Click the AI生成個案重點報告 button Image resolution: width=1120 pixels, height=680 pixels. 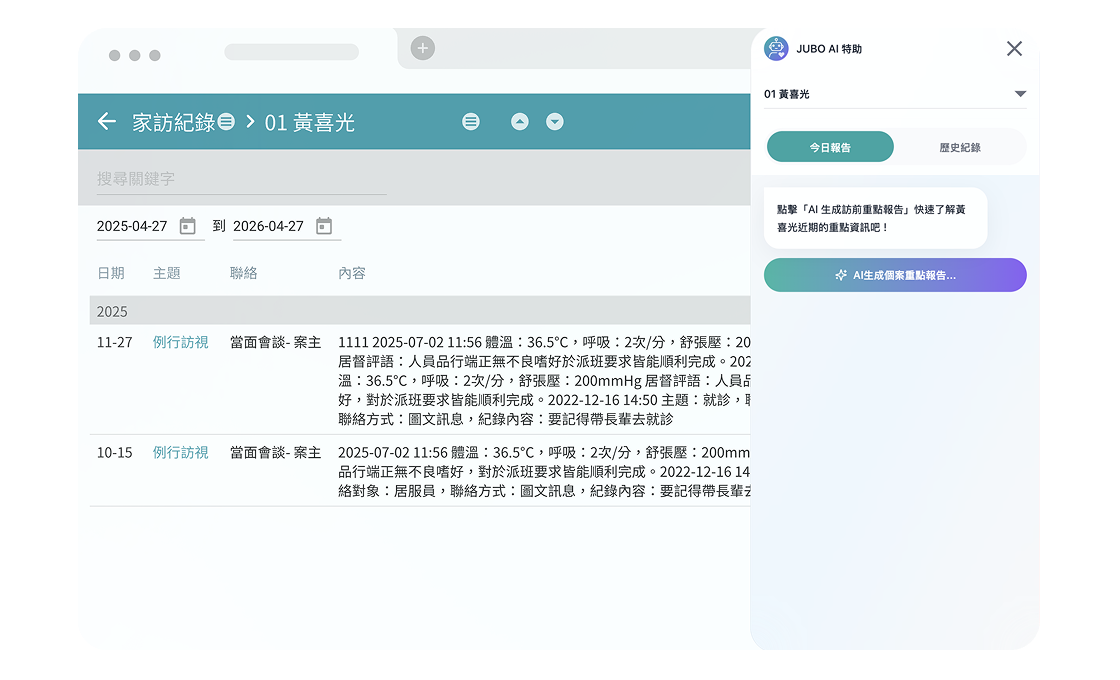pos(895,275)
